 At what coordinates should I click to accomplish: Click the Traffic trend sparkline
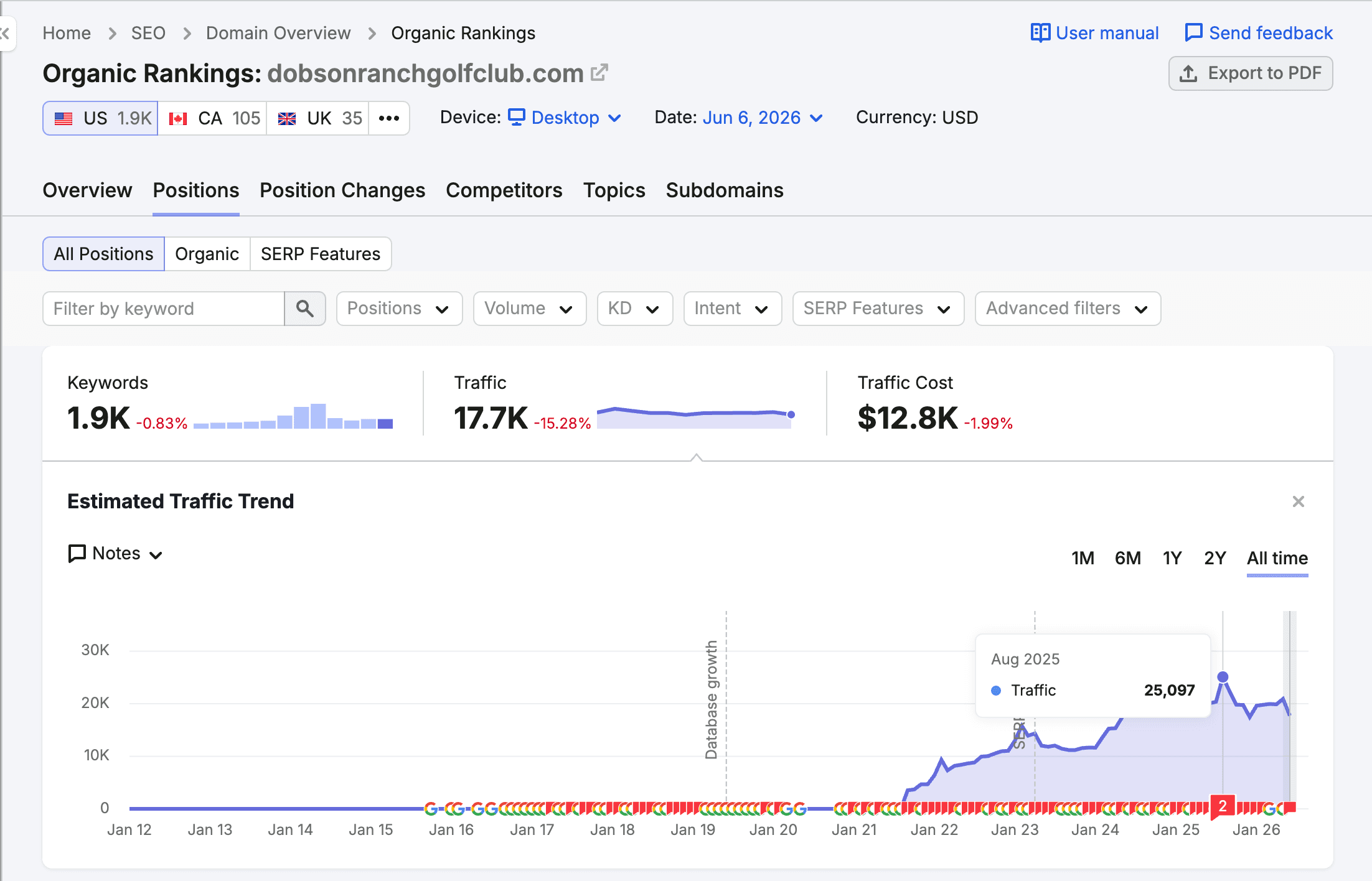point(695,417)
